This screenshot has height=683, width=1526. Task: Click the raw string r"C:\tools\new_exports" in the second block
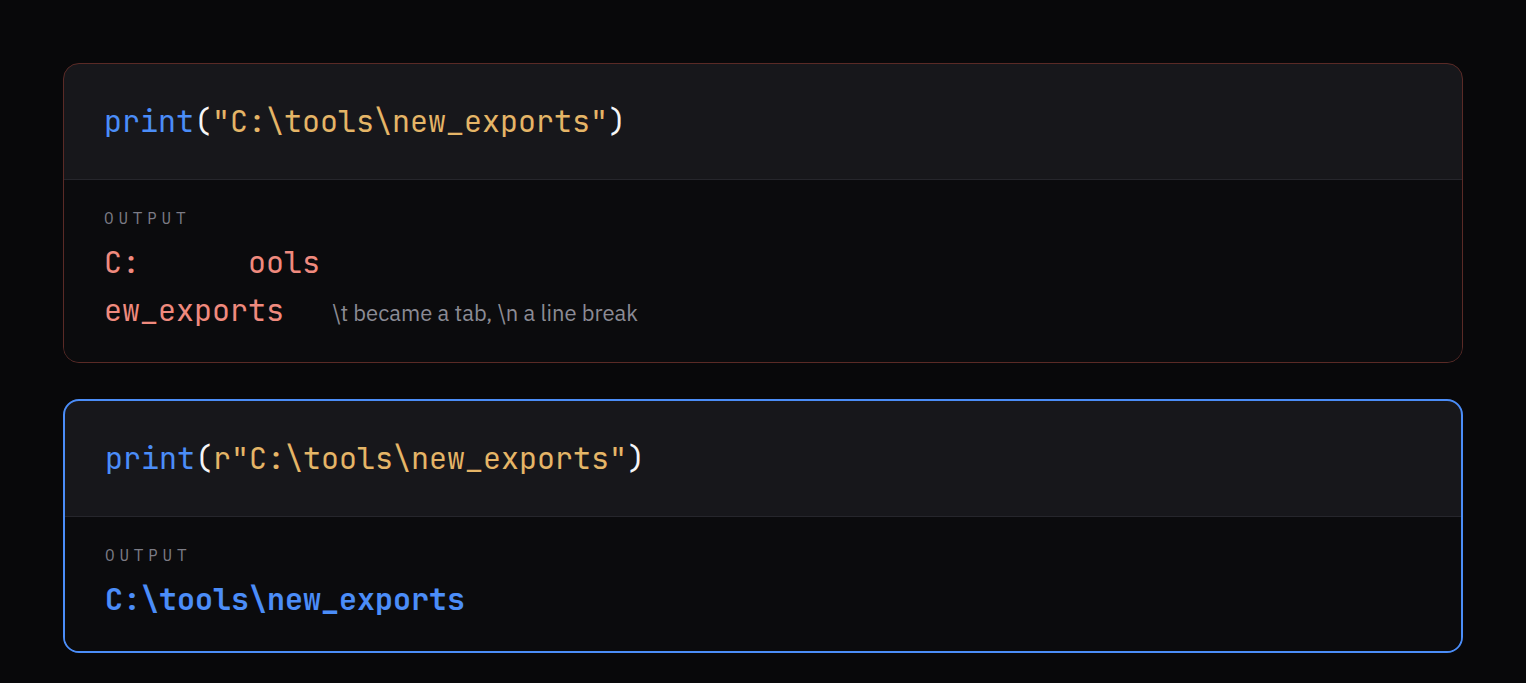pyautogui.click(x=419, y=459)
